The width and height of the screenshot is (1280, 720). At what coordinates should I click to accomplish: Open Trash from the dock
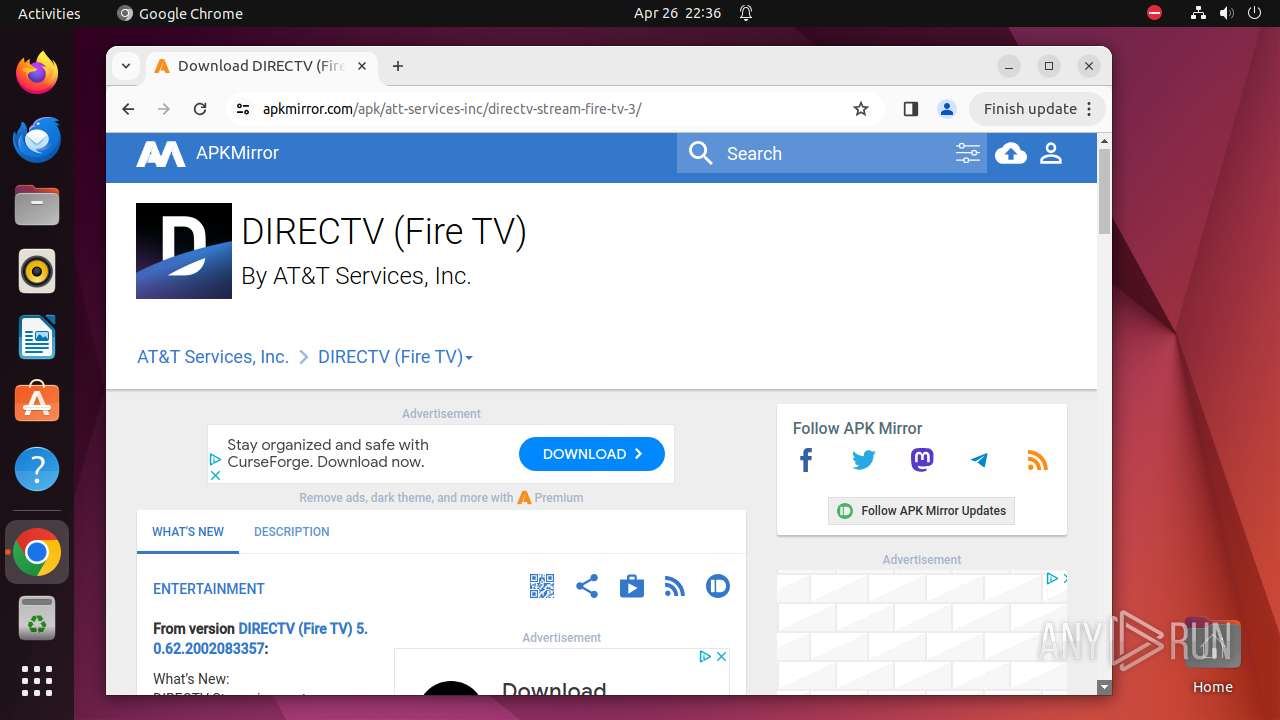coord(37,617)
